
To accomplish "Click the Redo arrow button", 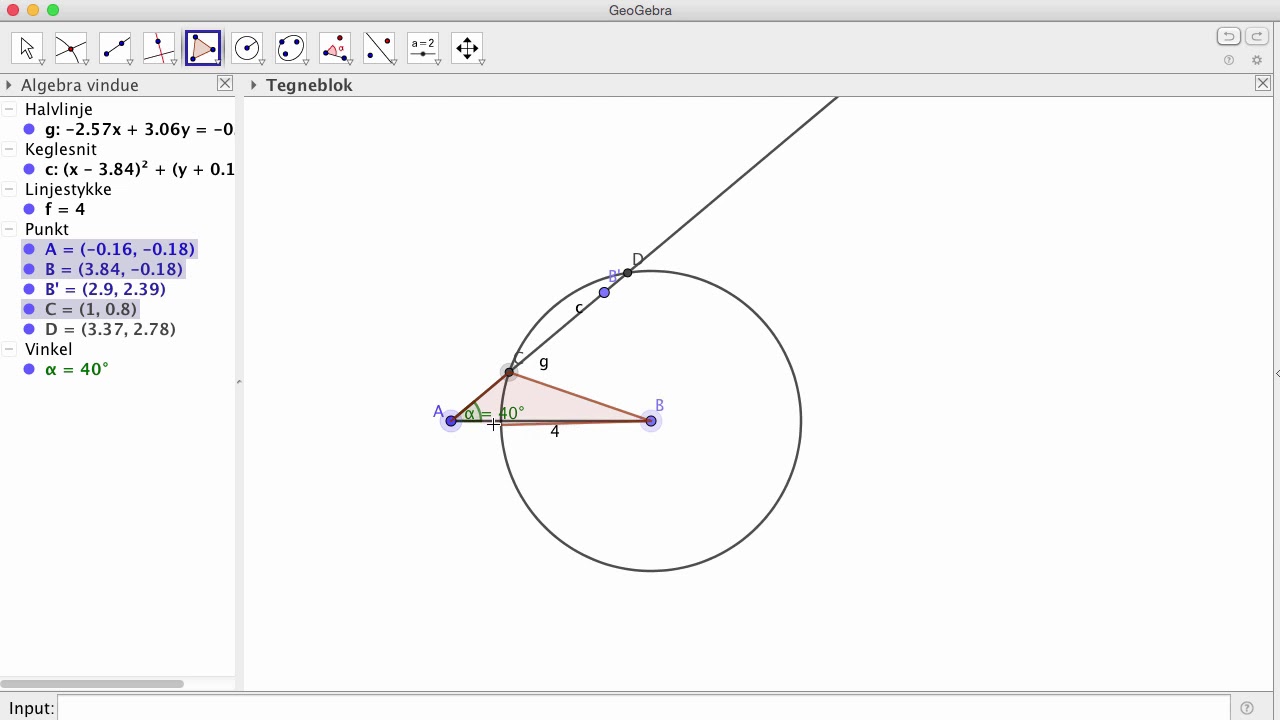I will point(1256,37).
